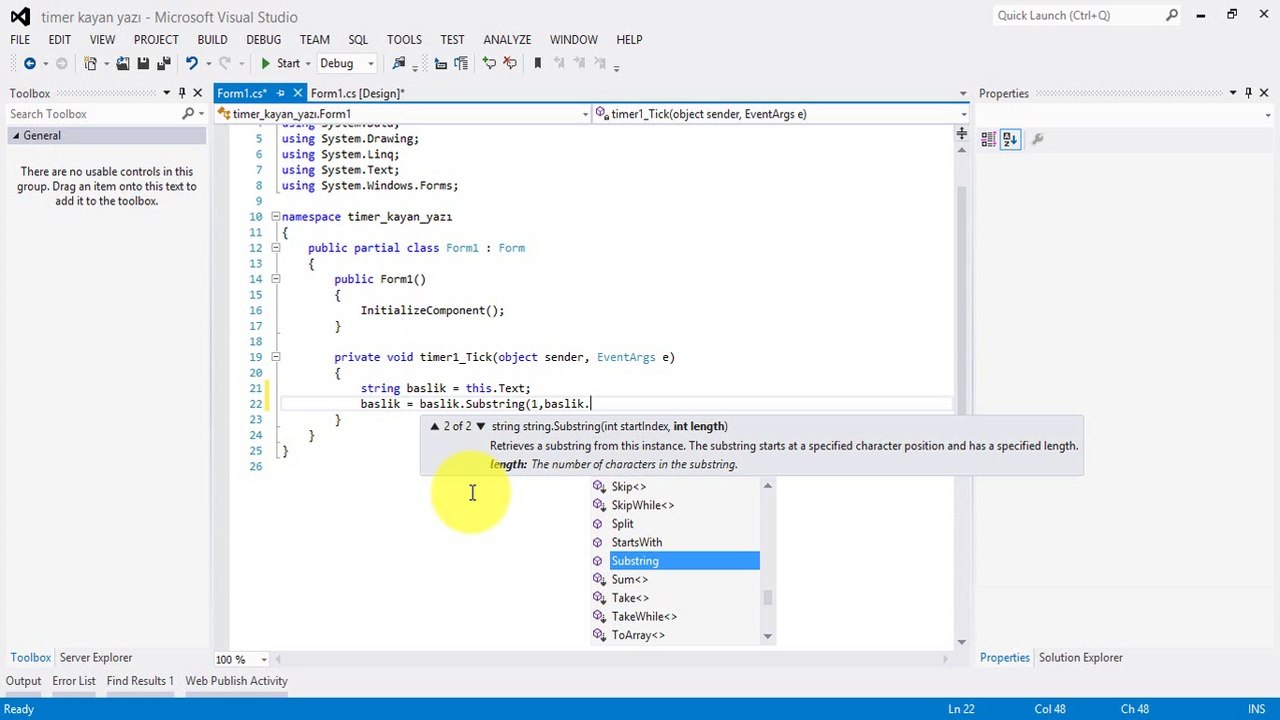Switch Properties to Alphabetical view

click(1010, 140)
